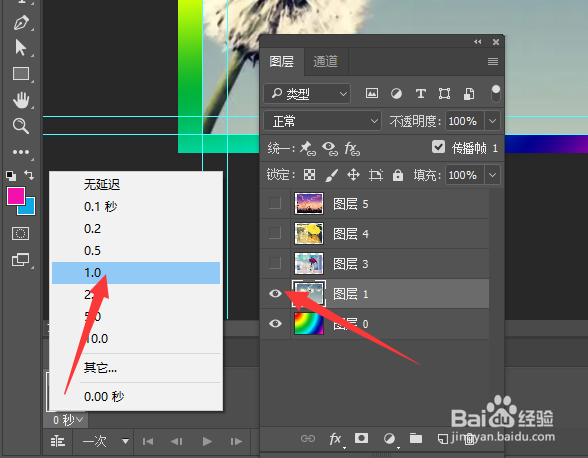The height and width of the screenshot is (458, 588).
Task: Open the 一次 looping options dropdown
Action: 106,441
